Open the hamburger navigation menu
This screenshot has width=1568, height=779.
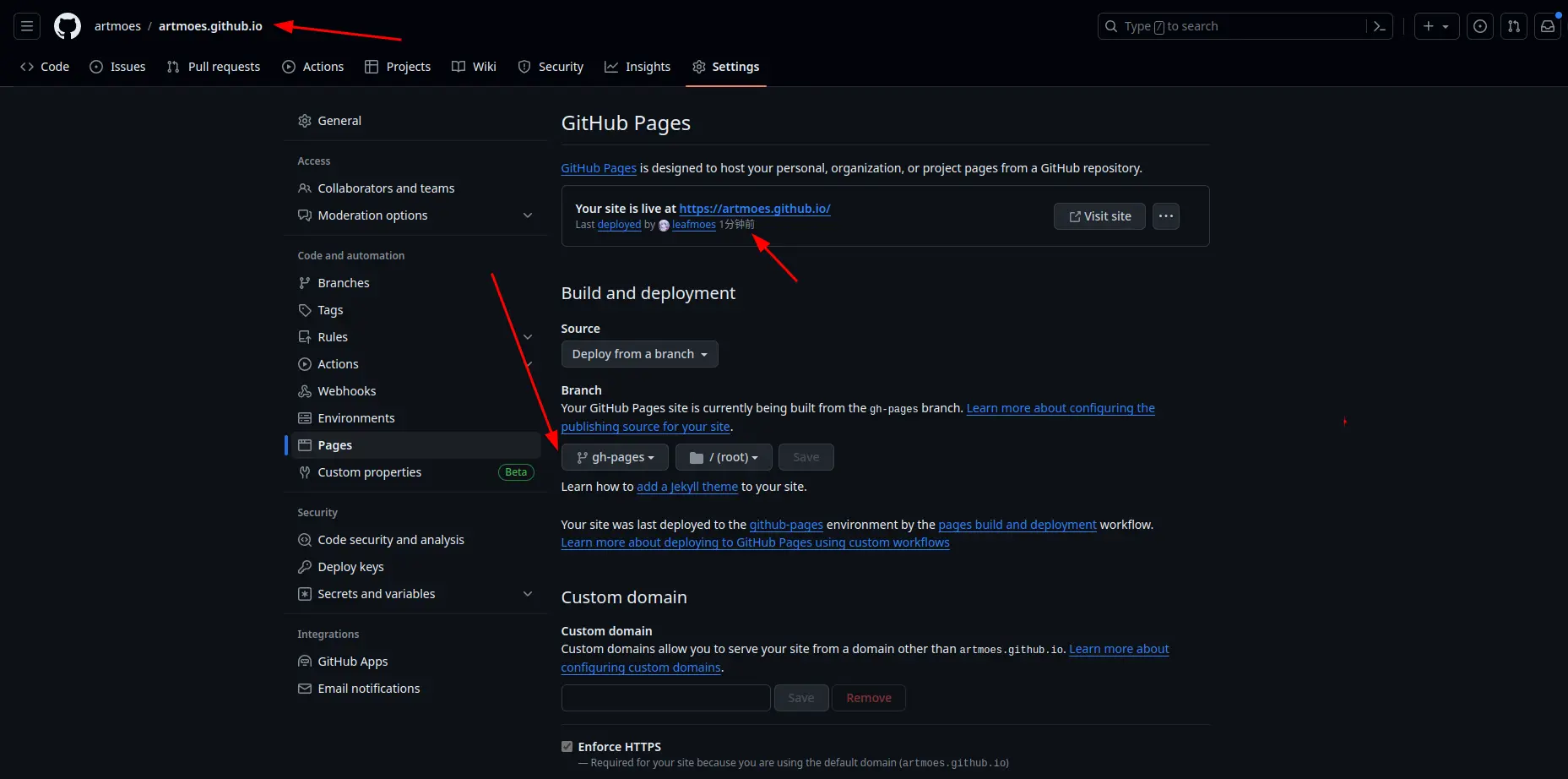[27, 26]
